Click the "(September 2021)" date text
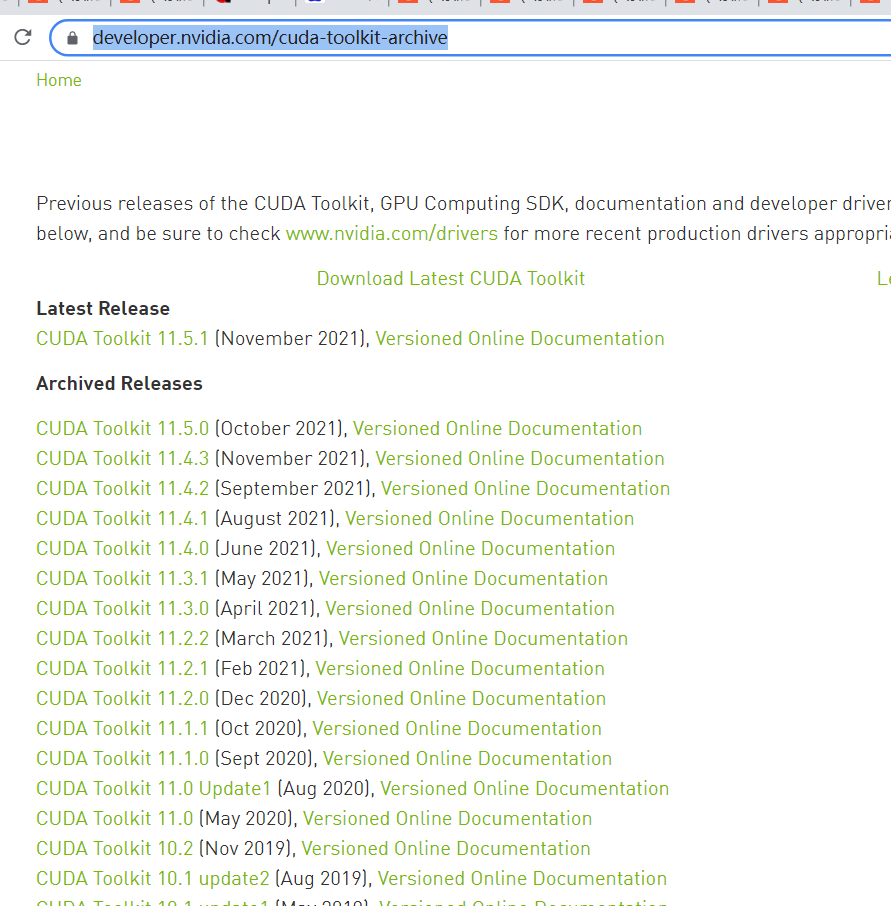891x906 pixels. point(292,489)
